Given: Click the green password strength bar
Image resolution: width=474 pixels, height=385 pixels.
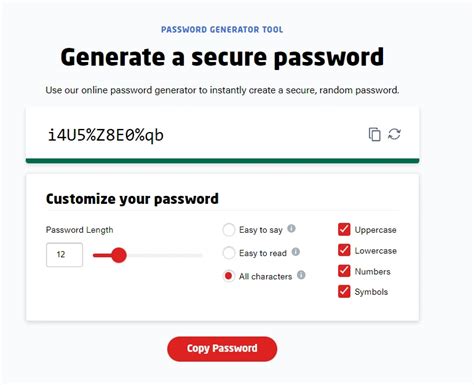Looking at the screenshot, I should (x=222, y=161).
